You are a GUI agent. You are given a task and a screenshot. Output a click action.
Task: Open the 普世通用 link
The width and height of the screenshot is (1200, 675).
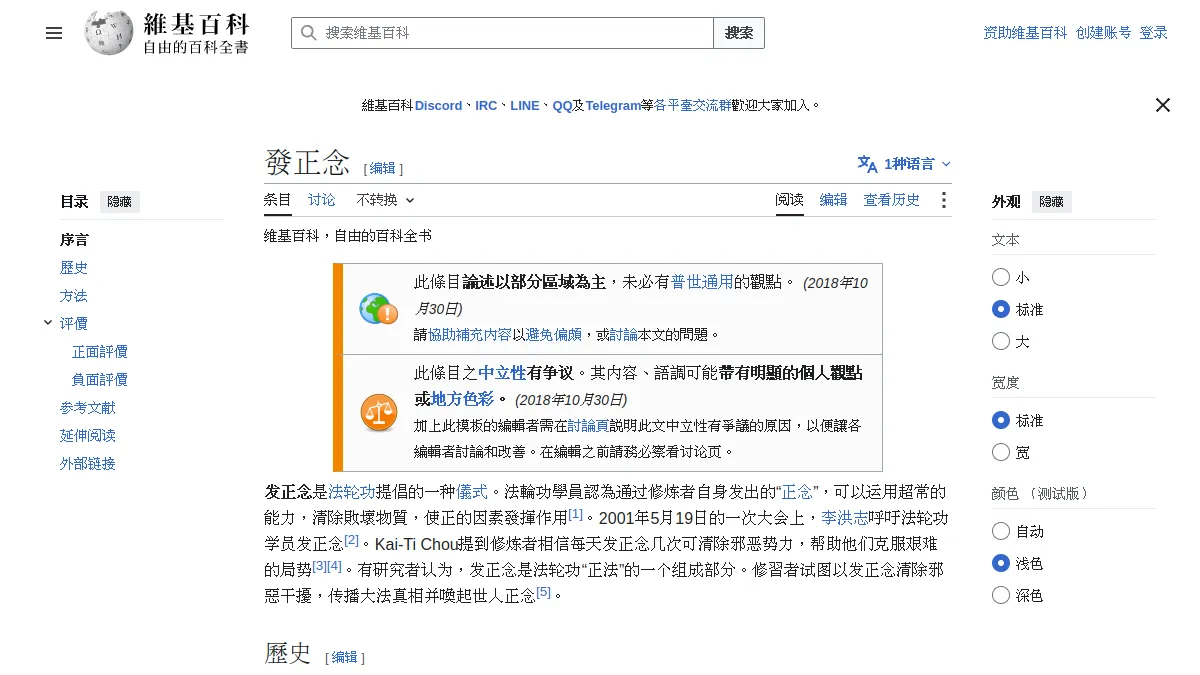(x=702, y=283)
